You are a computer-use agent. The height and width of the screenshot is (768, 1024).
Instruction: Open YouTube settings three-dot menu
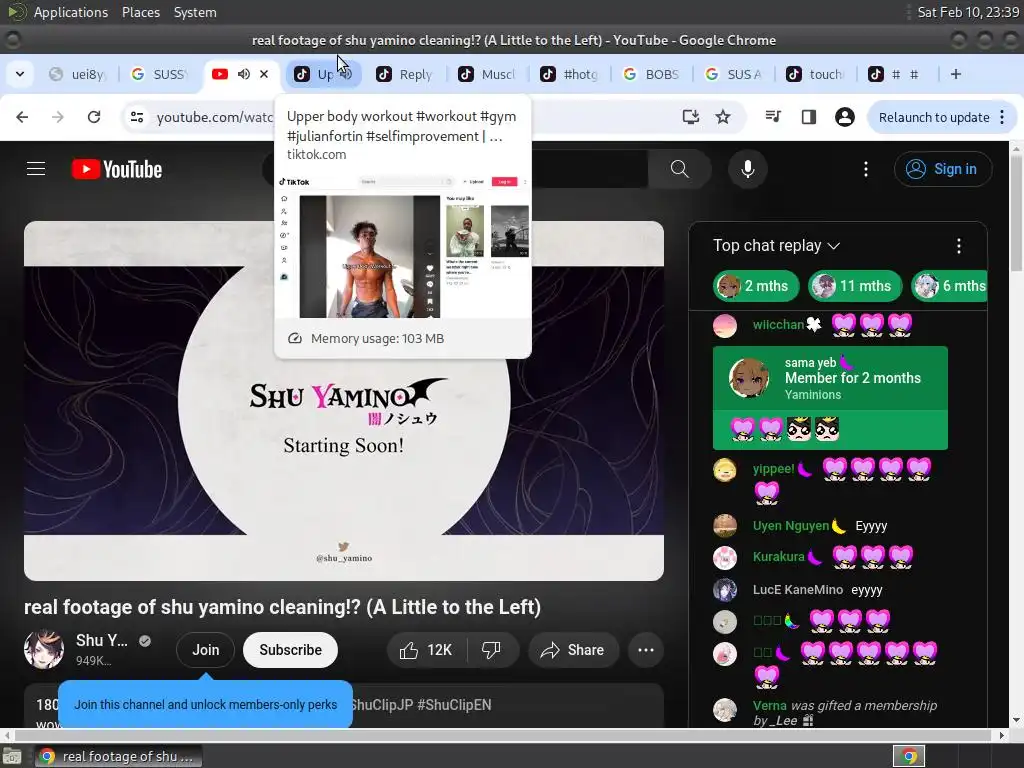pyautogui.click(x=866, y=169)
